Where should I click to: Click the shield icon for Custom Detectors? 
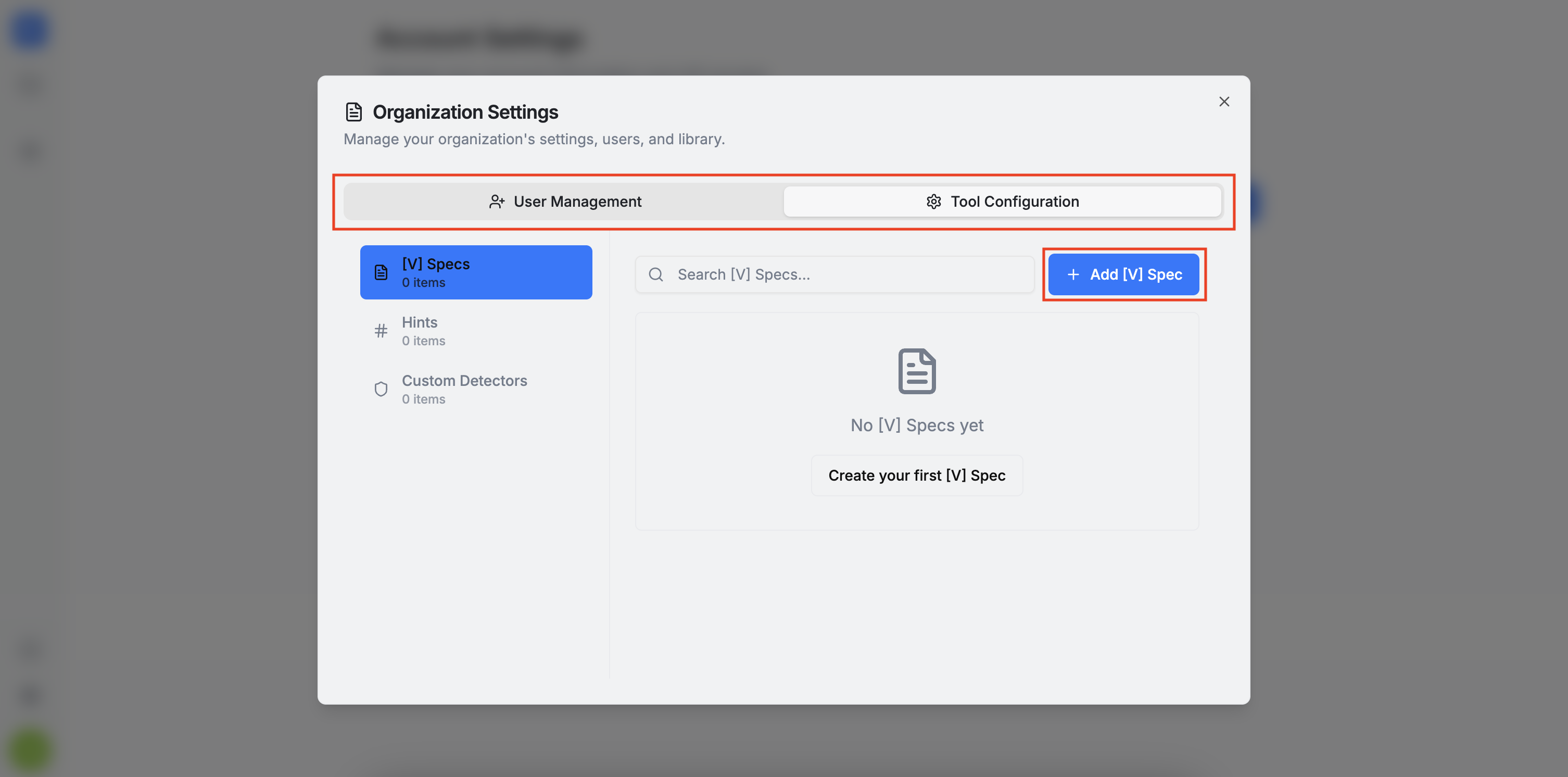pyautogui.click(x=381, y=389)
